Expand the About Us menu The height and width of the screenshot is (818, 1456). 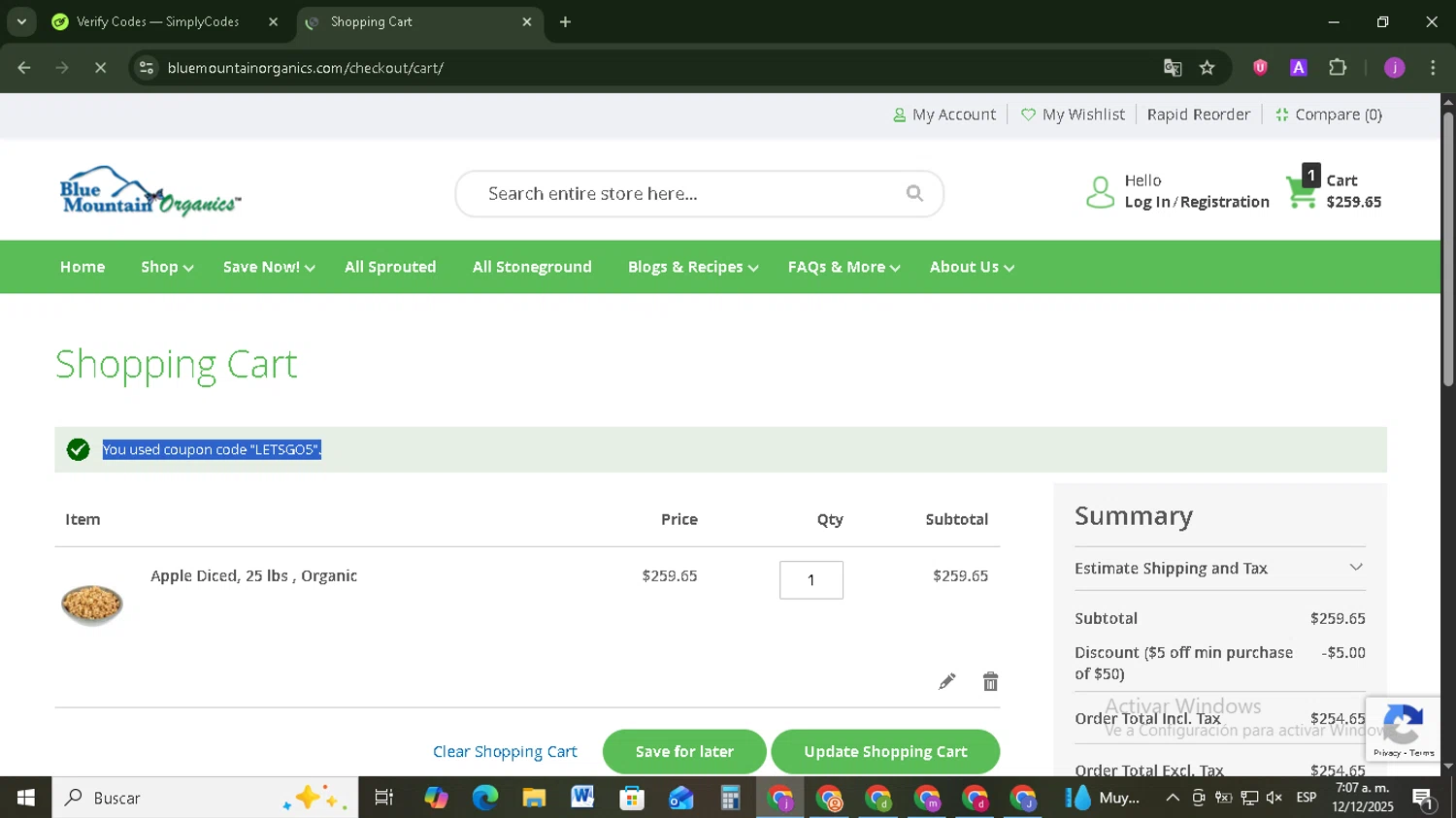[972, 267]
